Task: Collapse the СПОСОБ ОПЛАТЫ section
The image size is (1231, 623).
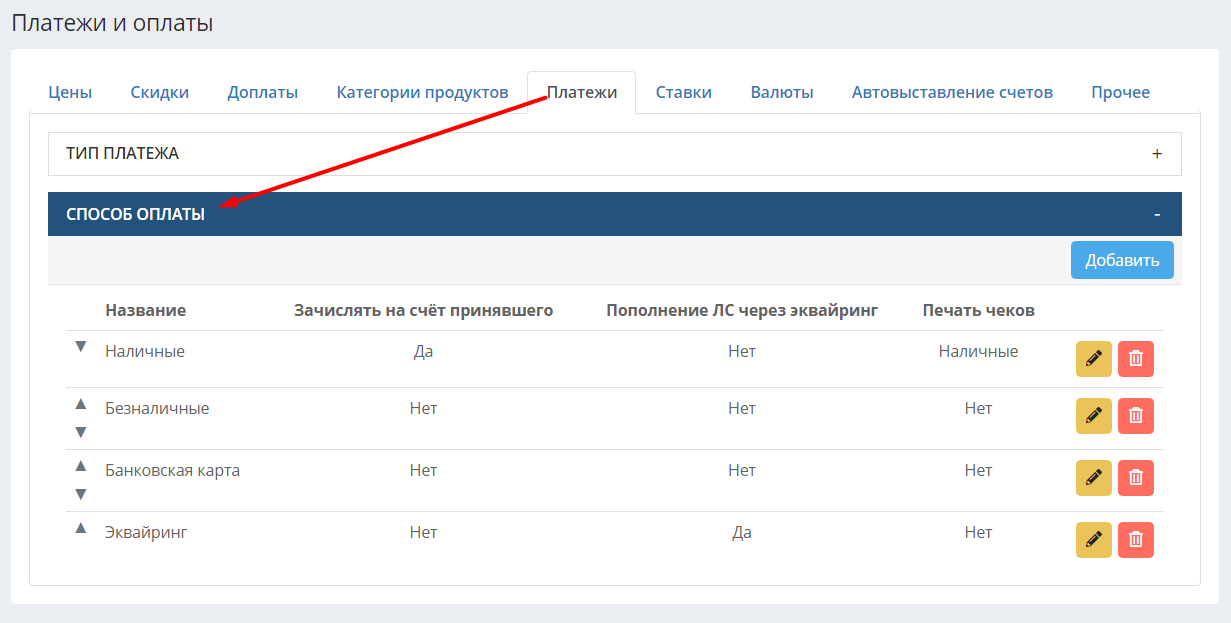Action: (x=615, y=214)
